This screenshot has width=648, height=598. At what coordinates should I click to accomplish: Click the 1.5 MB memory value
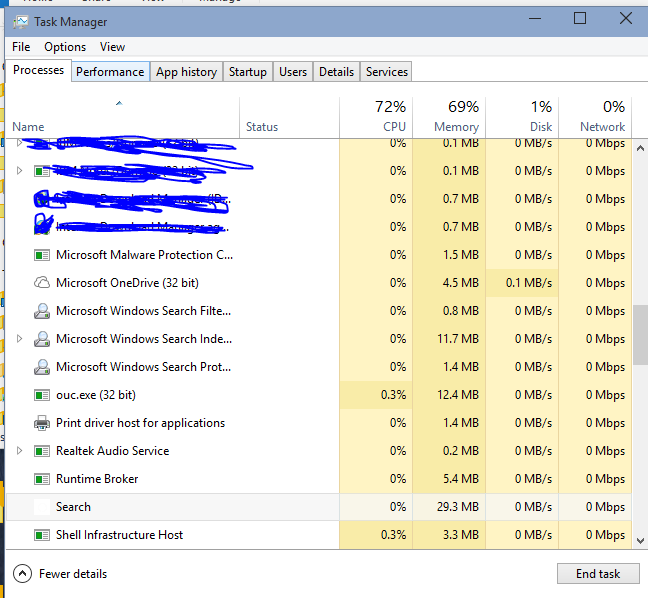pyautogui.click(x=461, y=255)
